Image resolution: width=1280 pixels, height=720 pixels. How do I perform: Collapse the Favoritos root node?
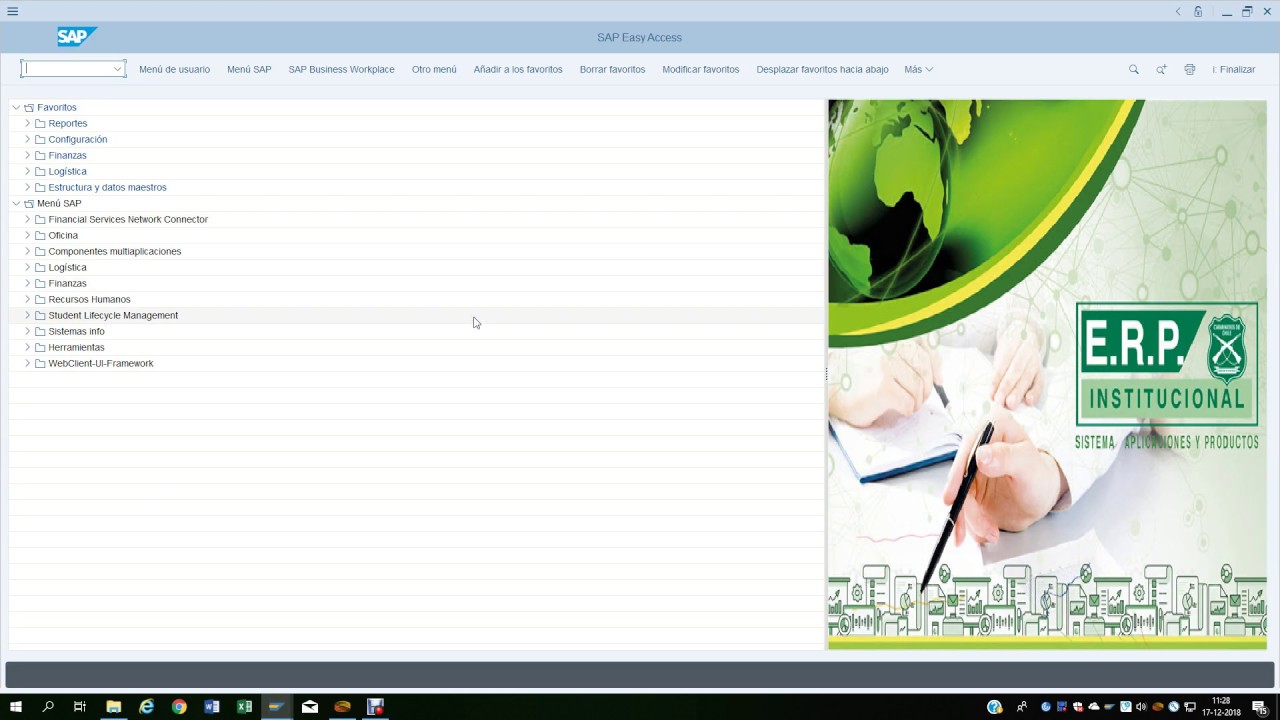(x=16, y=107)
